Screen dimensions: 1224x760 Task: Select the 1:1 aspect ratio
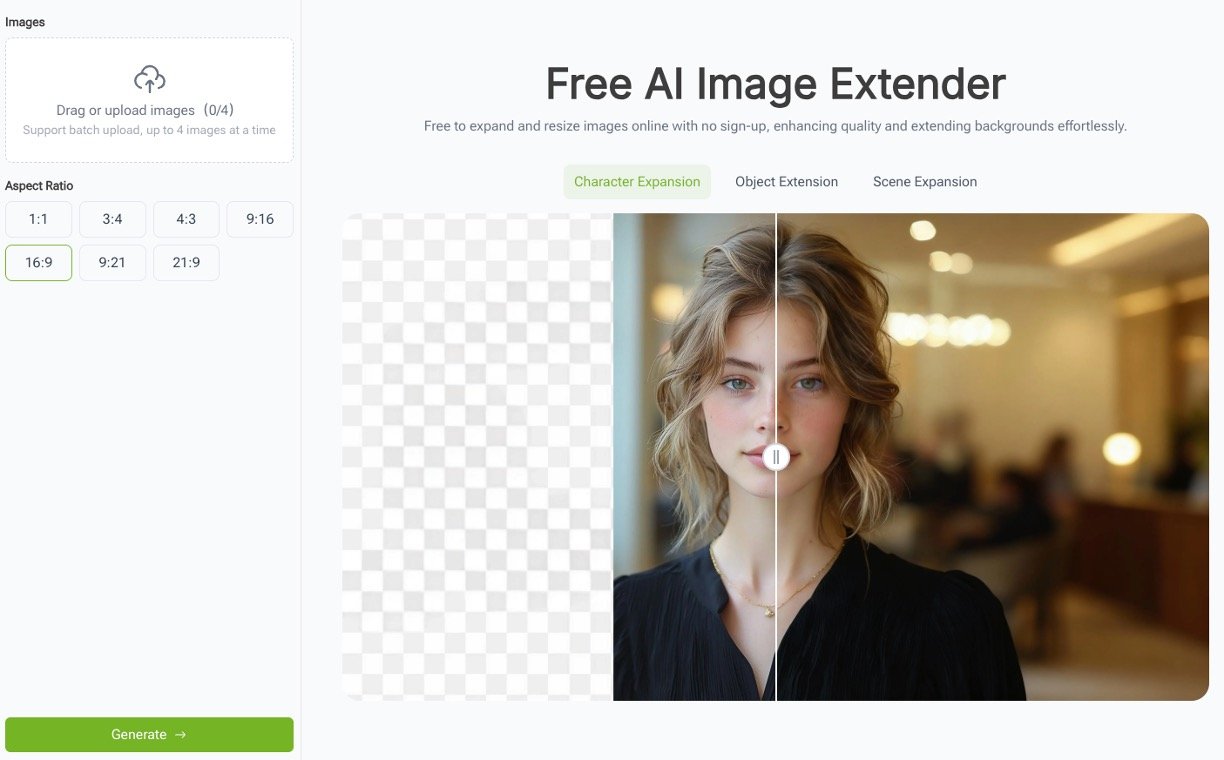point(38,219)
